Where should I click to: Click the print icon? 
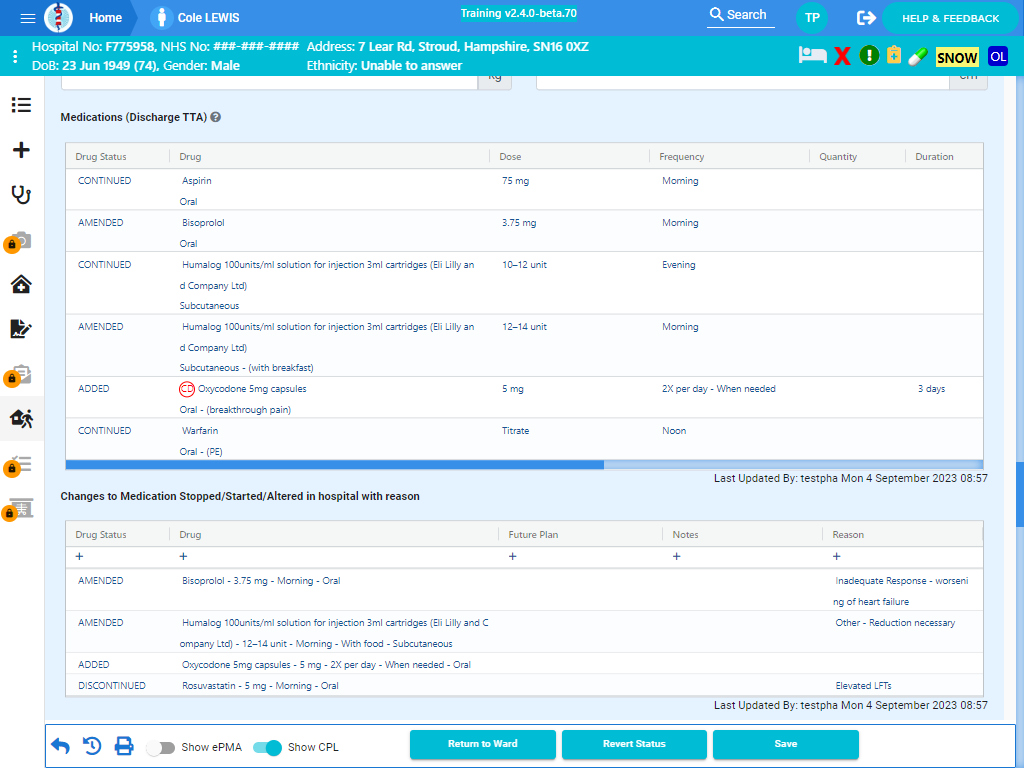(124, 745)
